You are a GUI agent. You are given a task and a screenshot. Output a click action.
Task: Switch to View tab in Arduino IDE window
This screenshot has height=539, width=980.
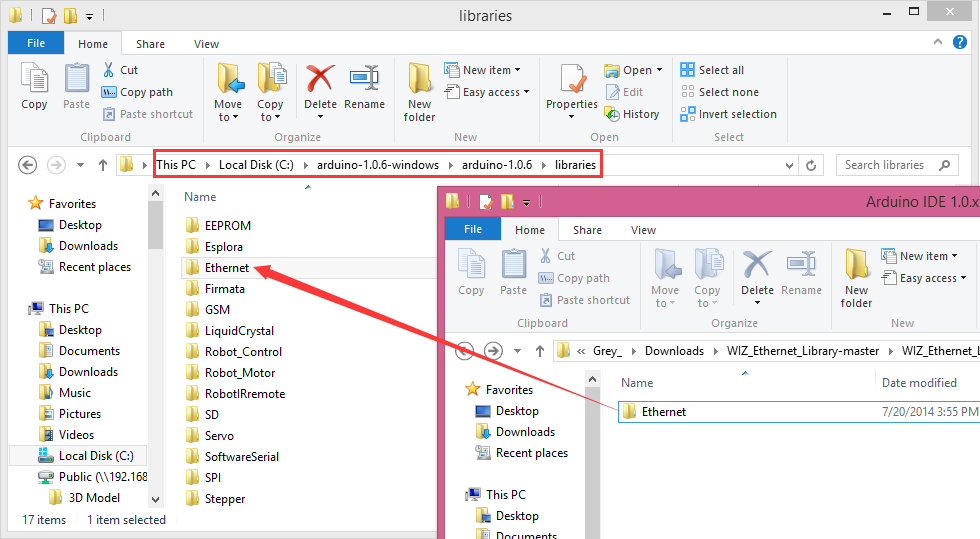point(643,230)
